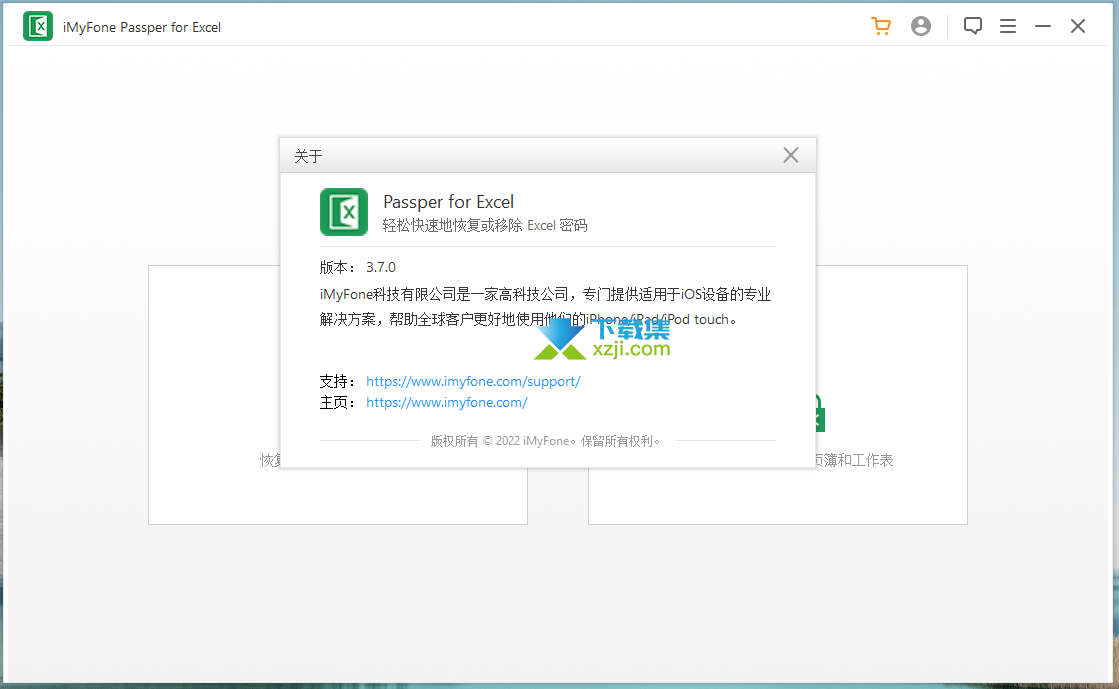Click the copyright 2022 iMyFone text
1119x689 pixels.
pyautogui.click(x=545, y=441)
